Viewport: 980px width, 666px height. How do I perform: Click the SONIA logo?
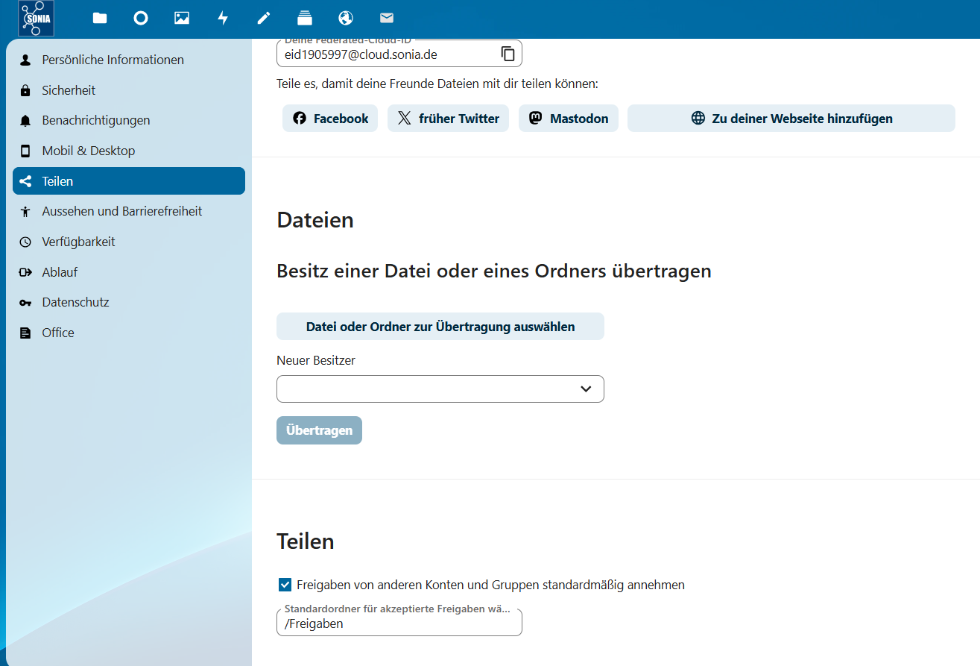click(x=36, y=18)
